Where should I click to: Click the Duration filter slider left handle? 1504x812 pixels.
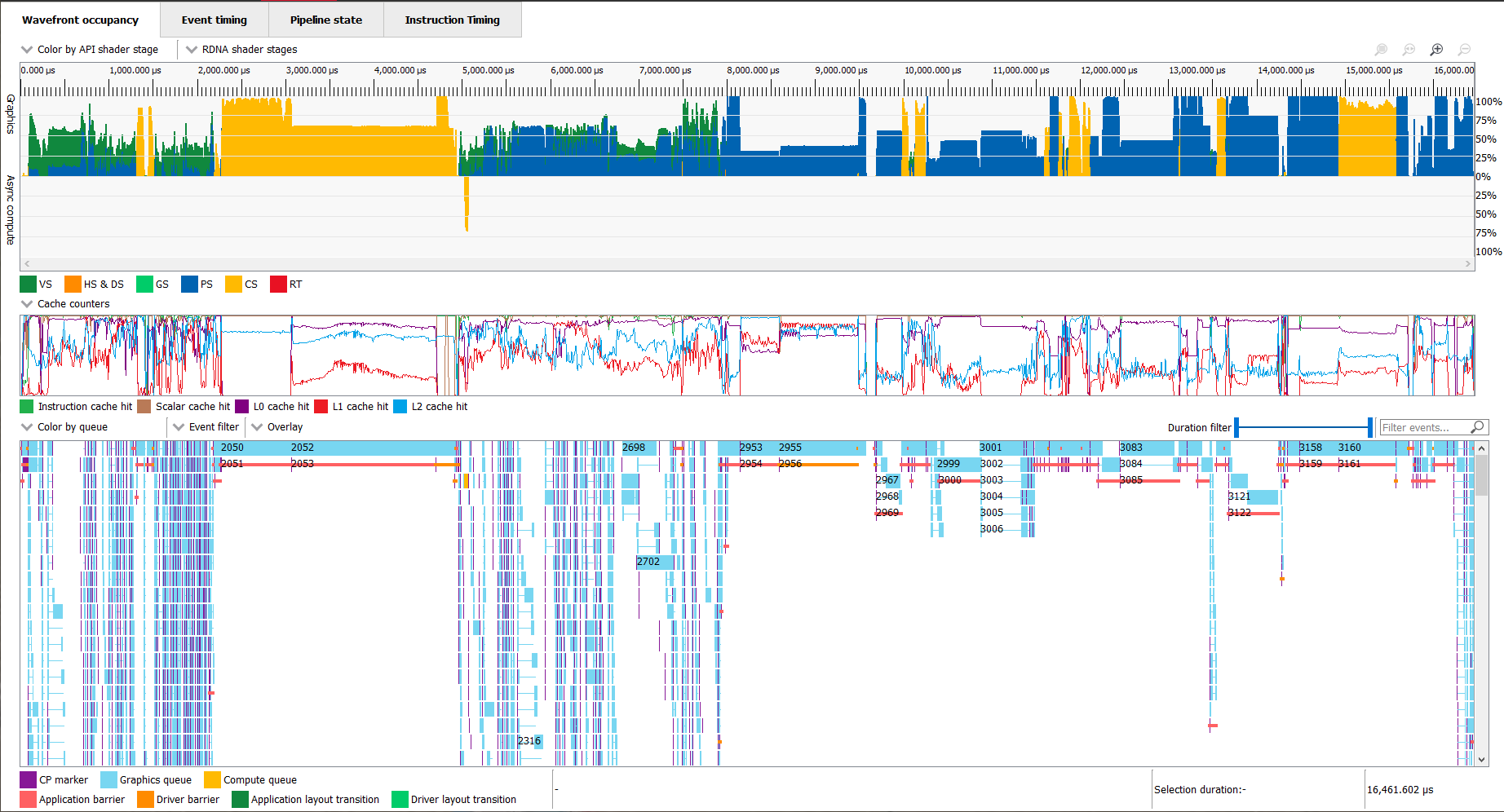click(x=1236, y=427)
